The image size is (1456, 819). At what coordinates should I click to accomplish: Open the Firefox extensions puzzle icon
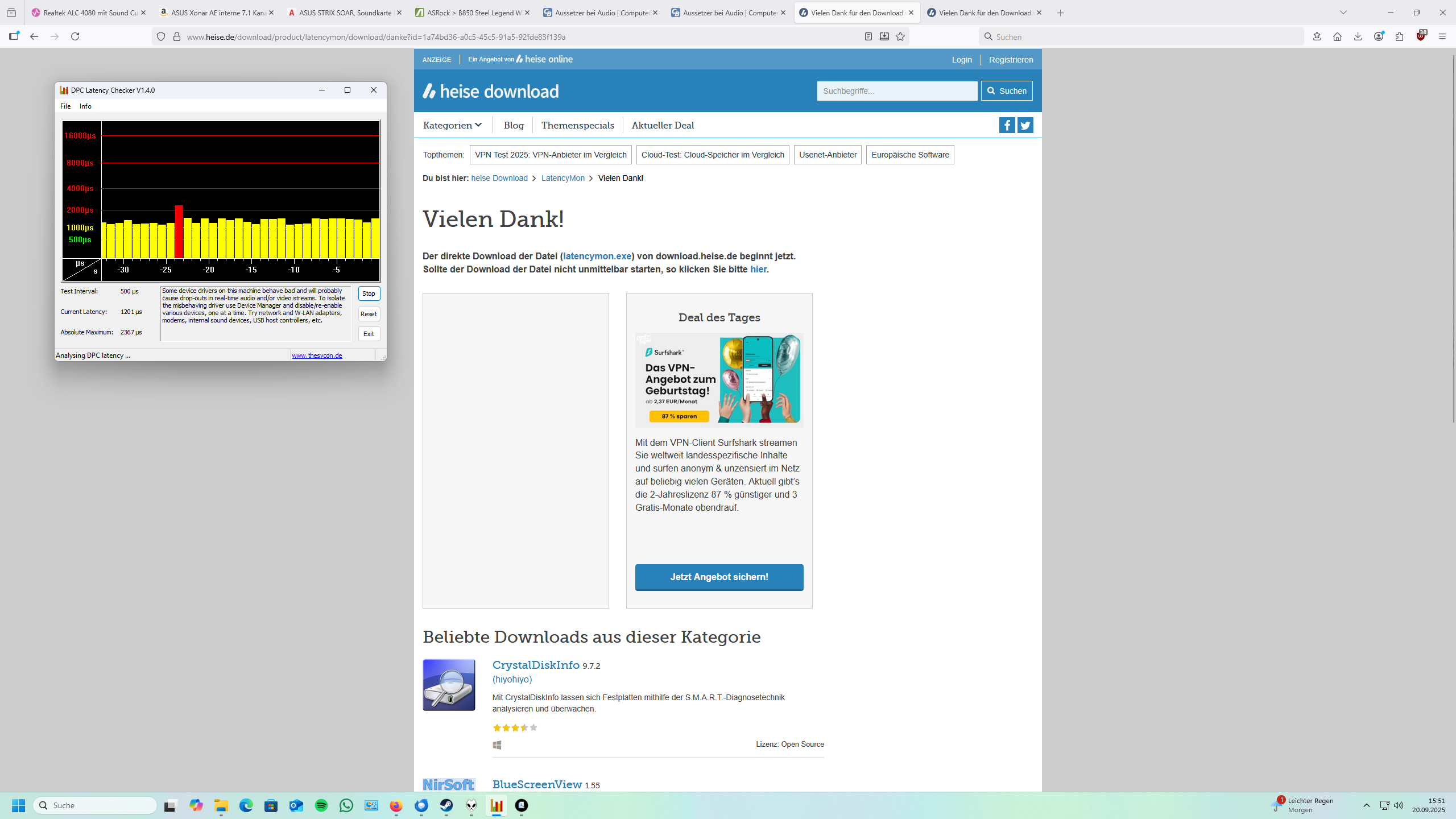pyautogui.click(x=1399, y=36)
